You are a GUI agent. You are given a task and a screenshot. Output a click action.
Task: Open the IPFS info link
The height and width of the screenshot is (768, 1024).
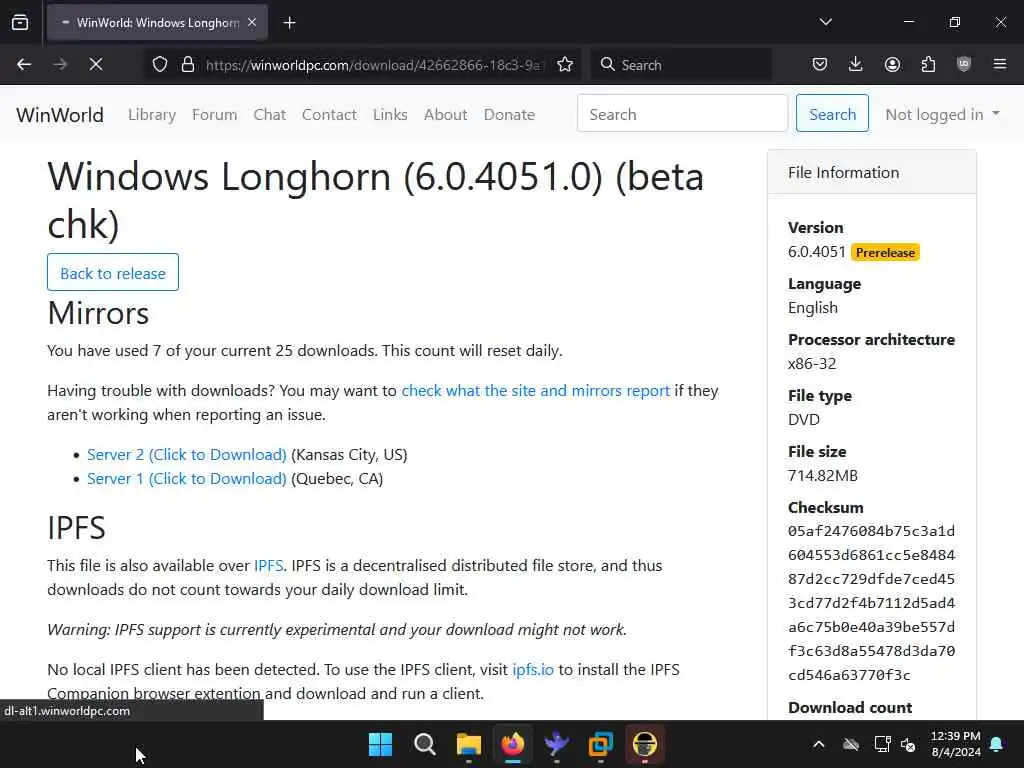(x=268, y=566)
